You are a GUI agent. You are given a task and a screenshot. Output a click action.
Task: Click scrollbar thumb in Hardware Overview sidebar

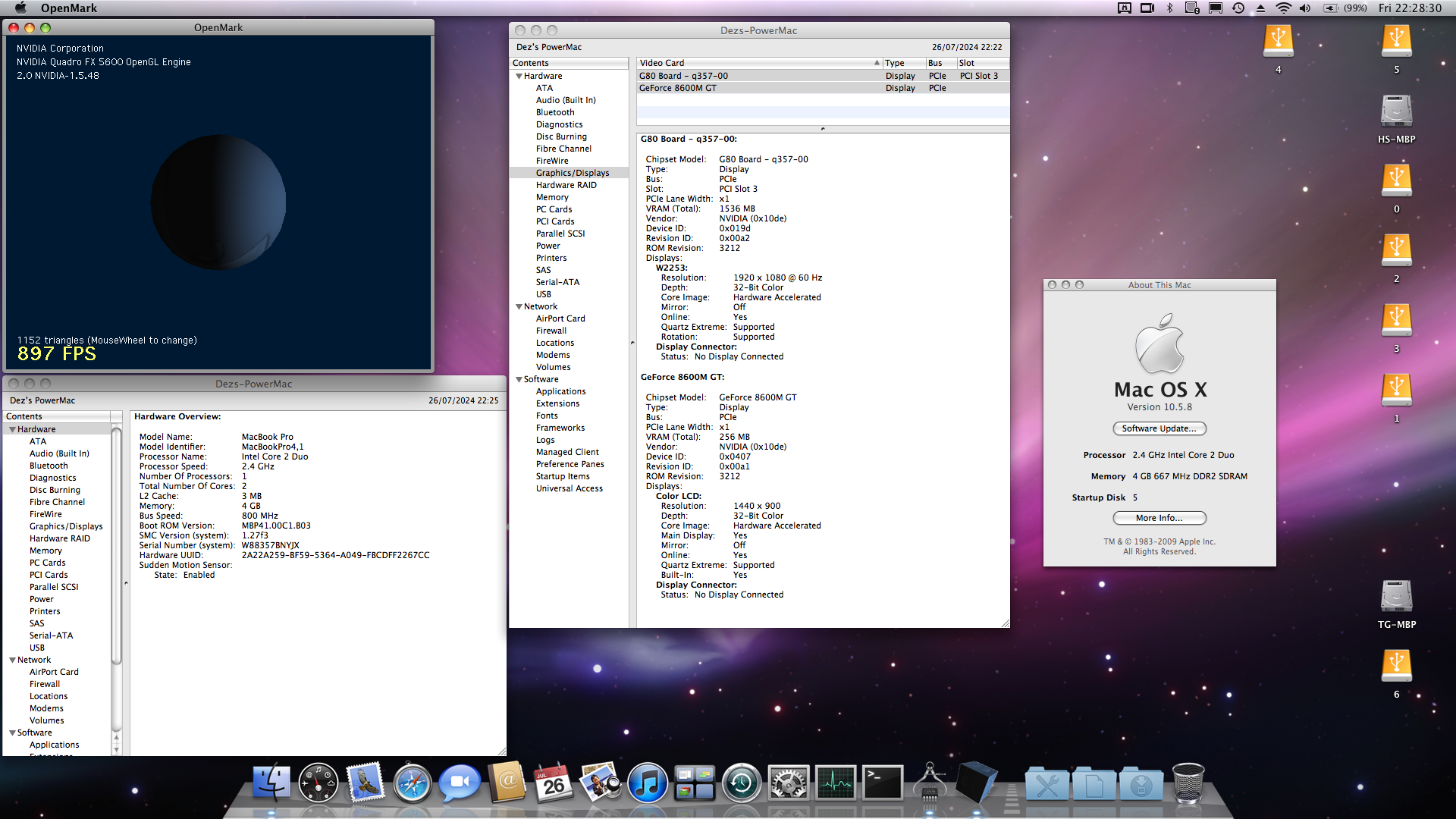(x=116, y=545)
